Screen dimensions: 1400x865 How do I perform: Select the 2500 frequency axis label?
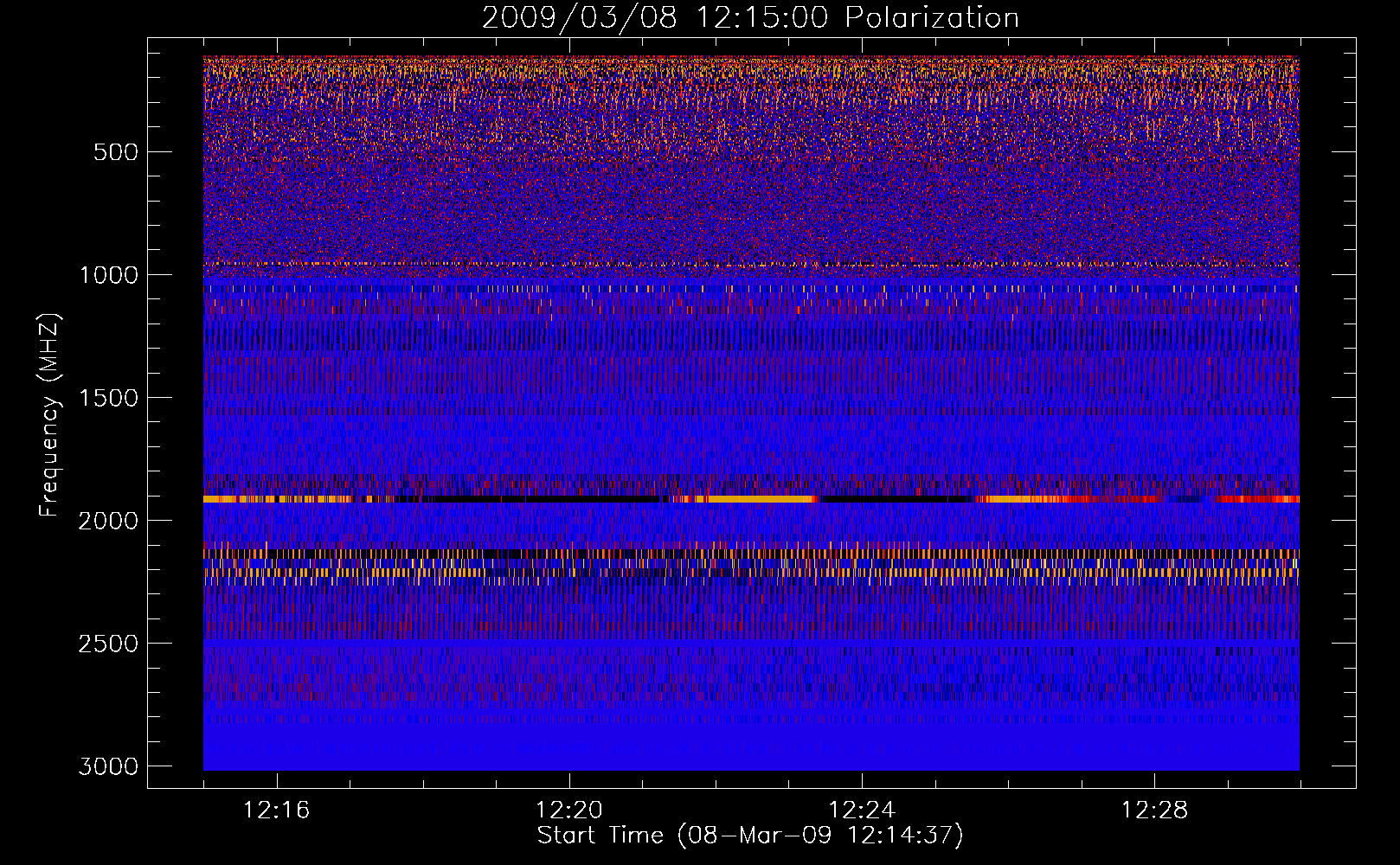click(108, 644)
